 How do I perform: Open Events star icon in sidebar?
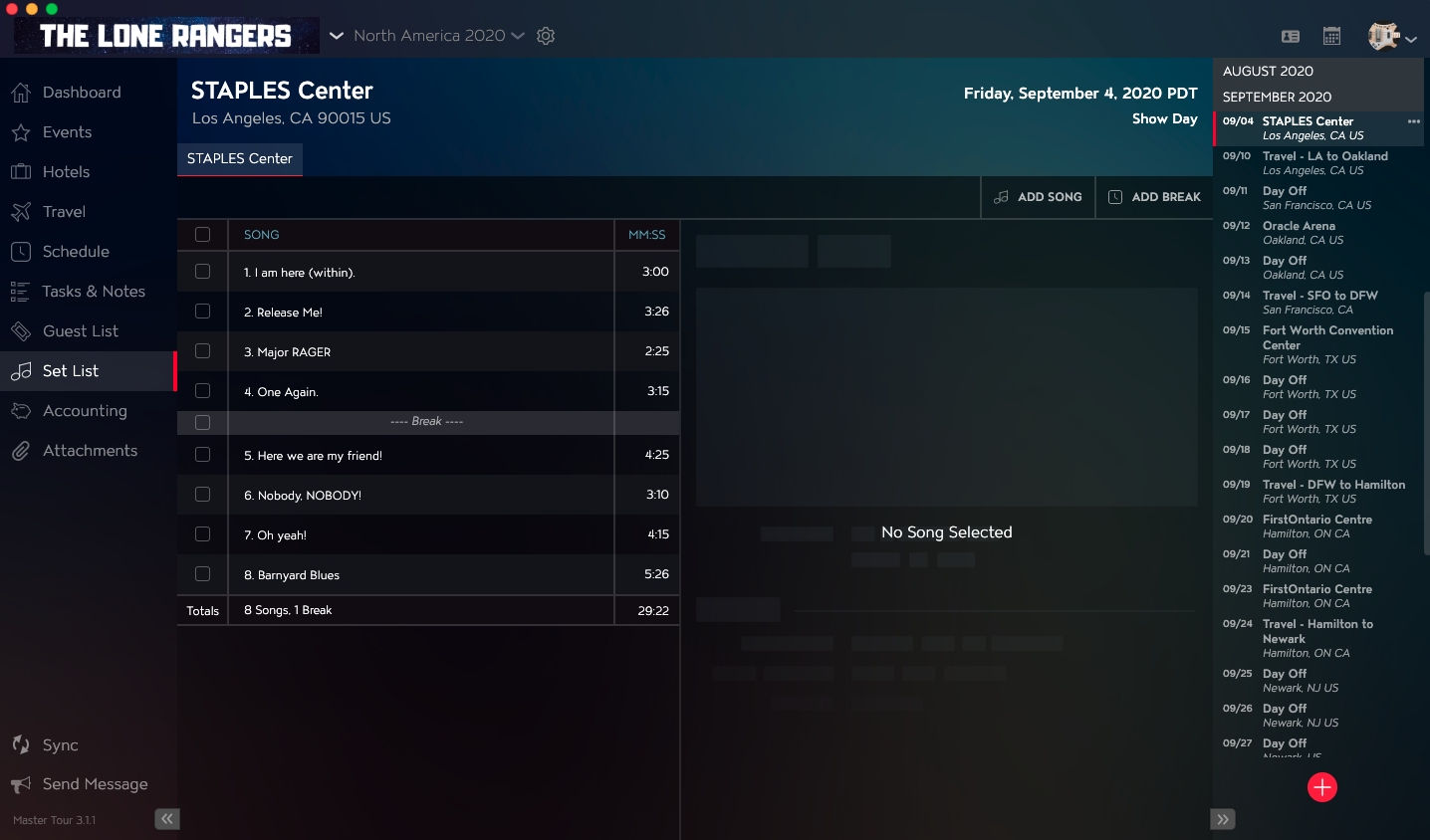(21, 132)
